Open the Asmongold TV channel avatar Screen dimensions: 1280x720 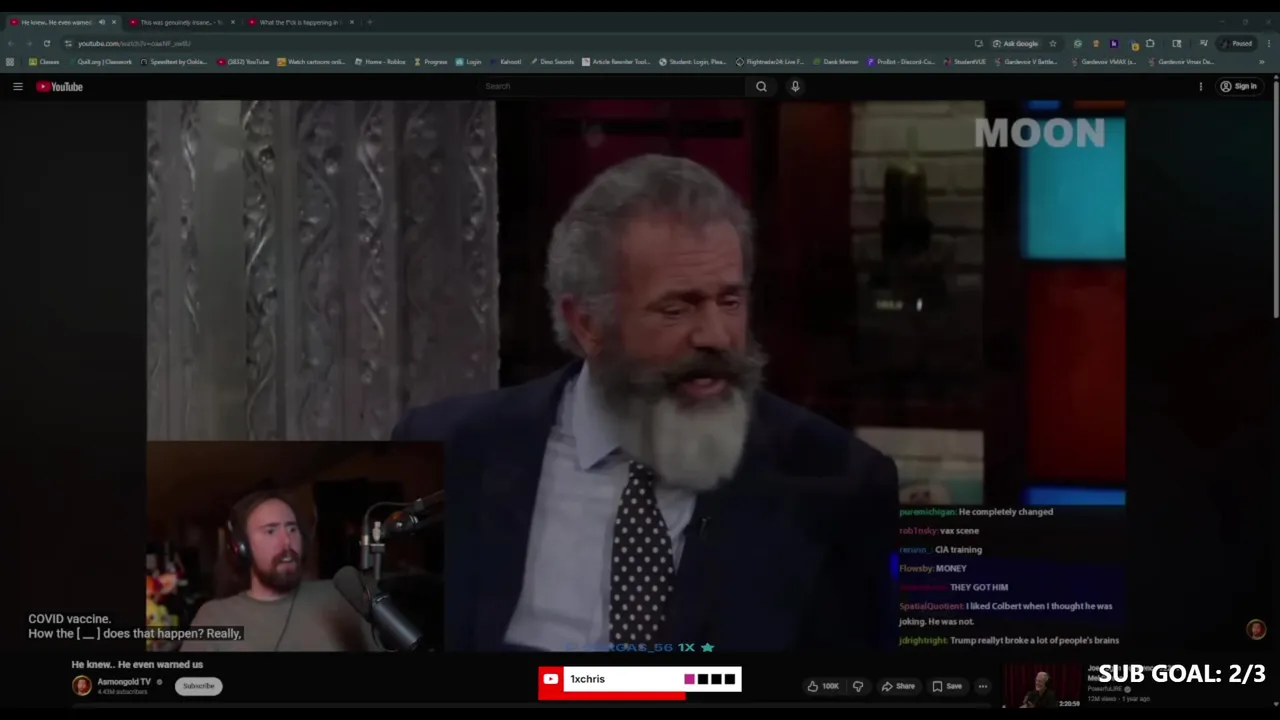click(82, 686)
